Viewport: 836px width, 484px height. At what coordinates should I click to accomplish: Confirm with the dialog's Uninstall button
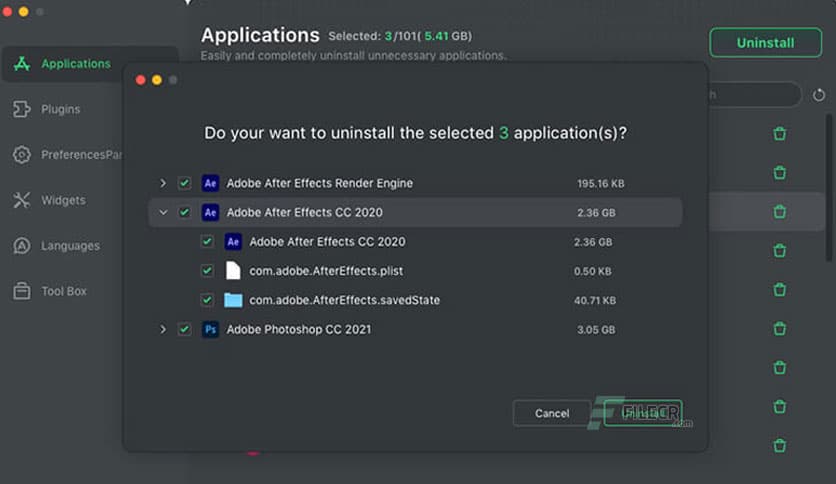pyautogui.click(x=643, y=413)
